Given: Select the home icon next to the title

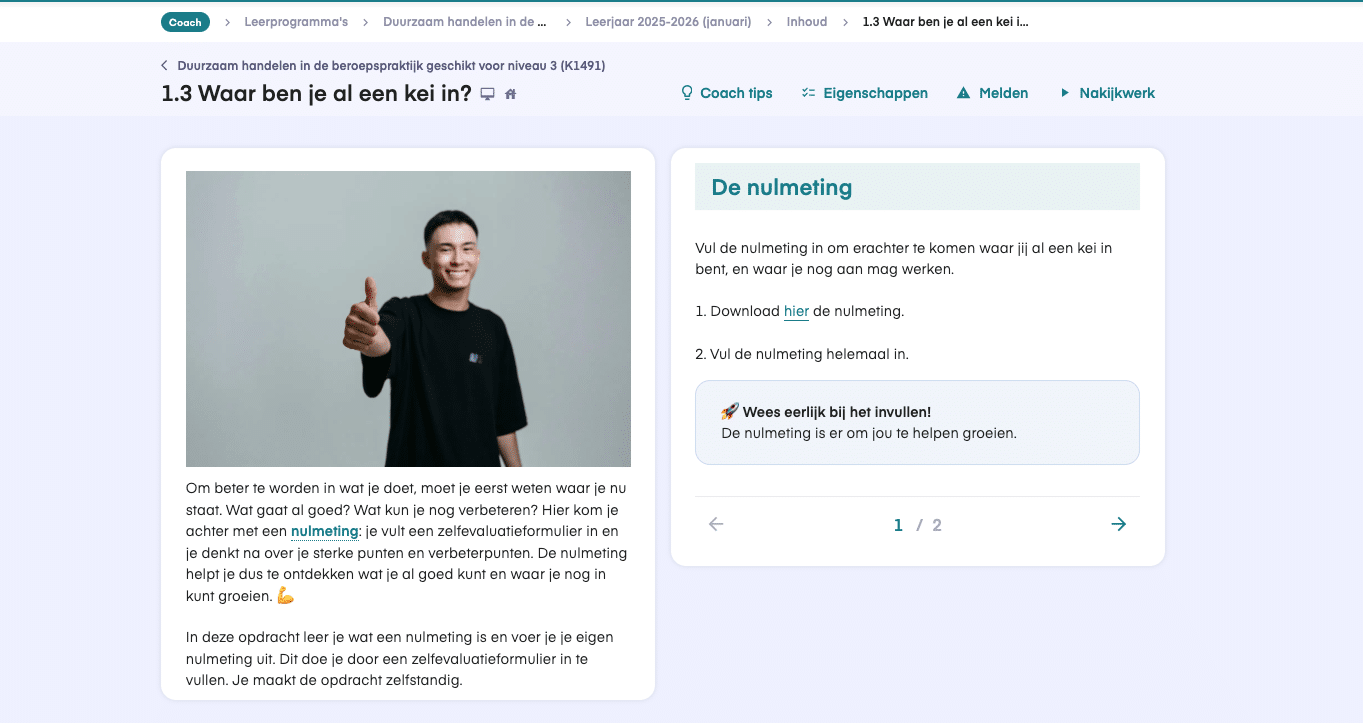Looking at the screenshot, I should coord(510,93).
